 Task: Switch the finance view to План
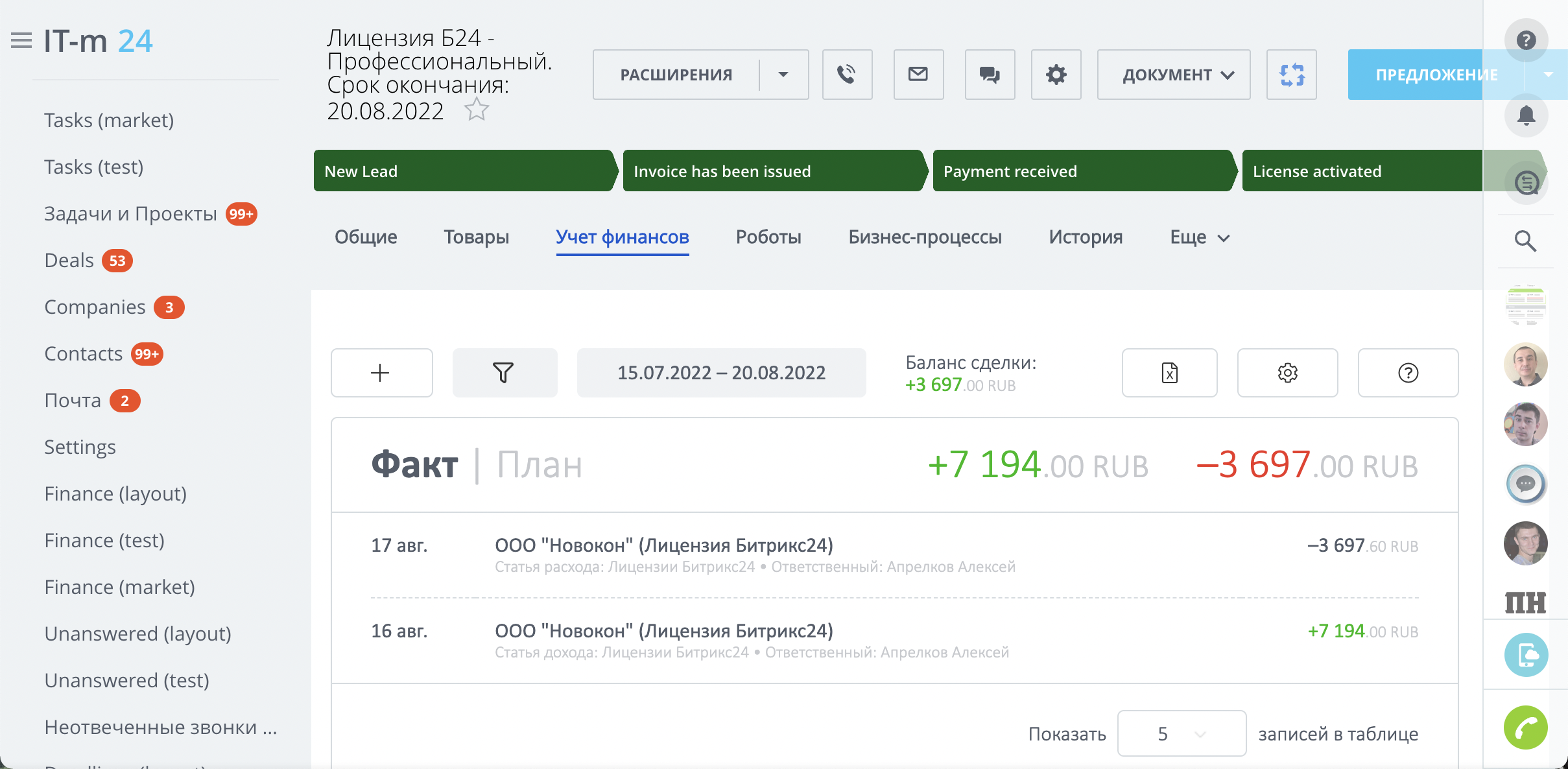(540, 465)
